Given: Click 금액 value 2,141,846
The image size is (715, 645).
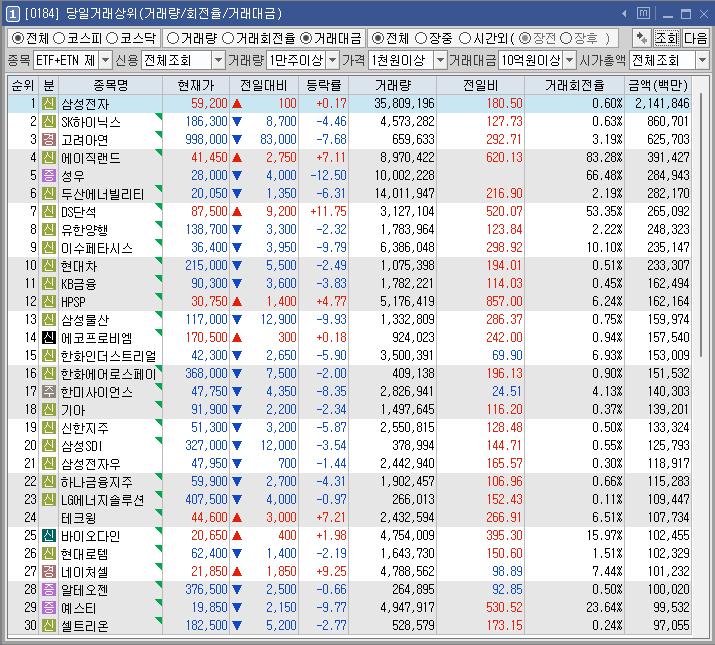Looking at the screenshot, I should tap(662, 104).
